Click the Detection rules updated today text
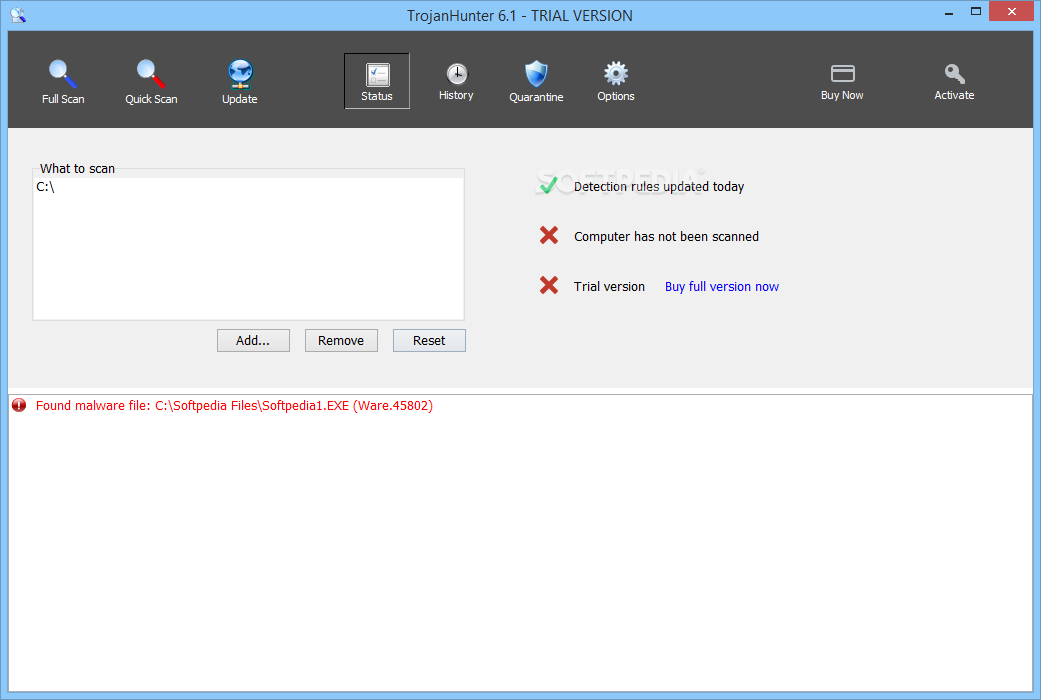This screenshot has width=1041, height=700. click(659, 187)
